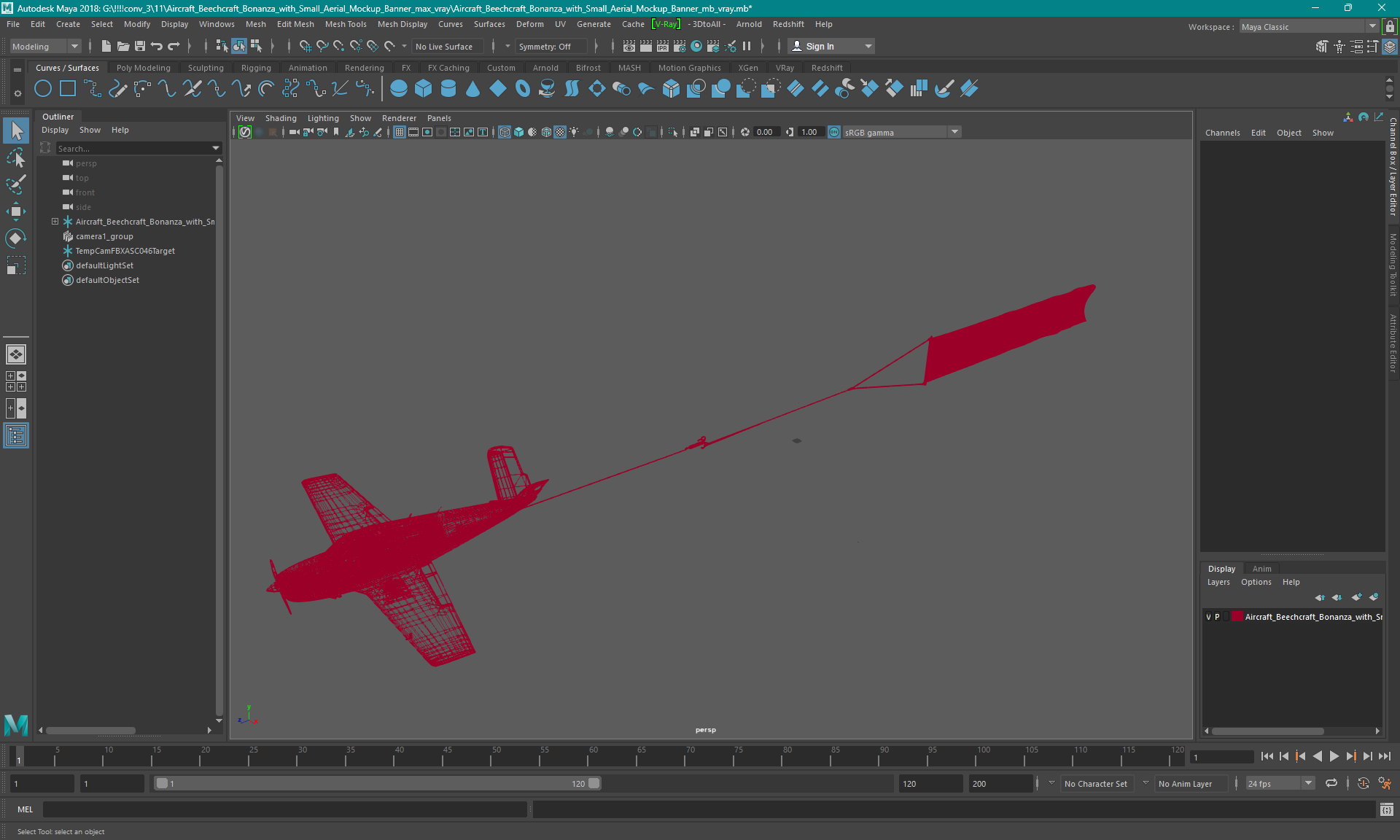Open the sRGB gamma dropdown

902,132
